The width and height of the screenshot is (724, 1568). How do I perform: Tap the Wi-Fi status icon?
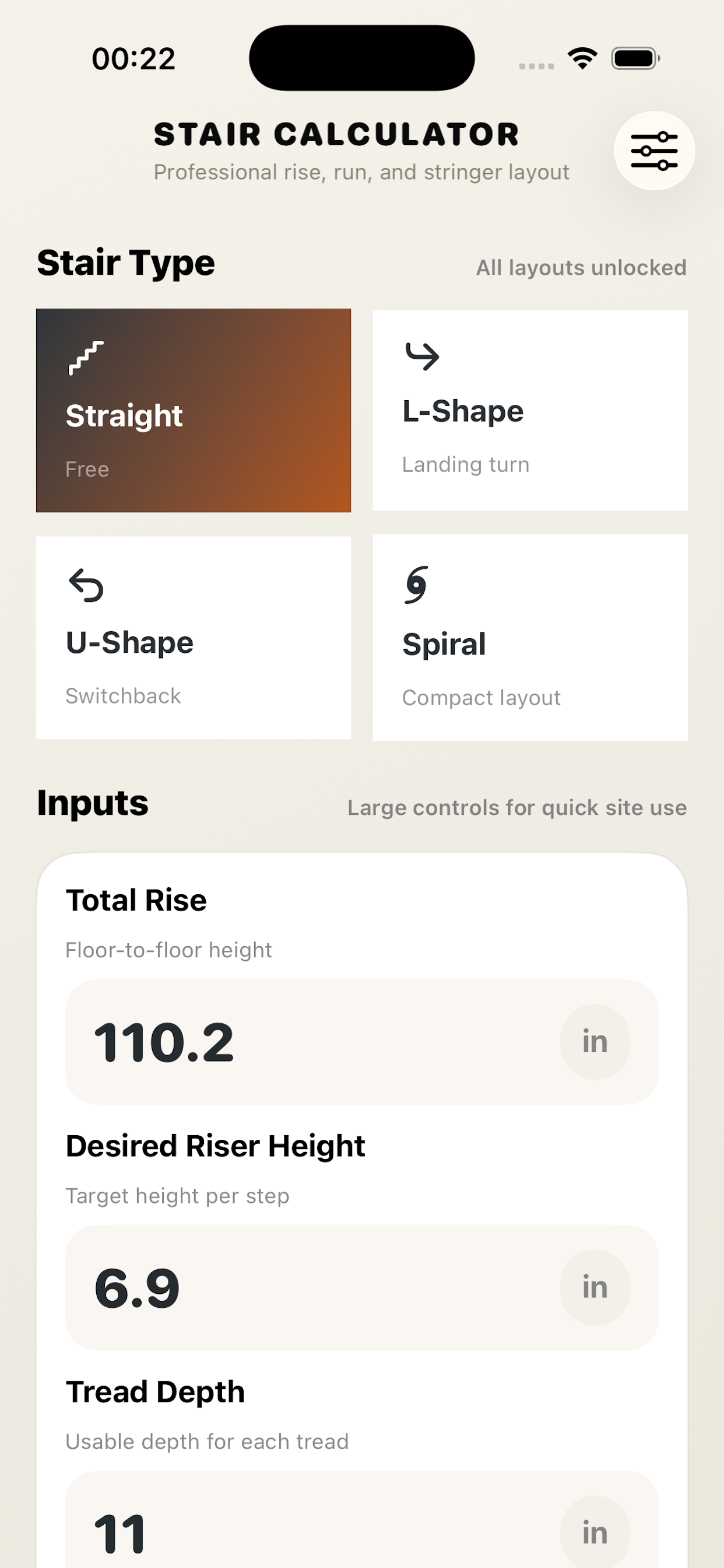click(x=582, y=58)
